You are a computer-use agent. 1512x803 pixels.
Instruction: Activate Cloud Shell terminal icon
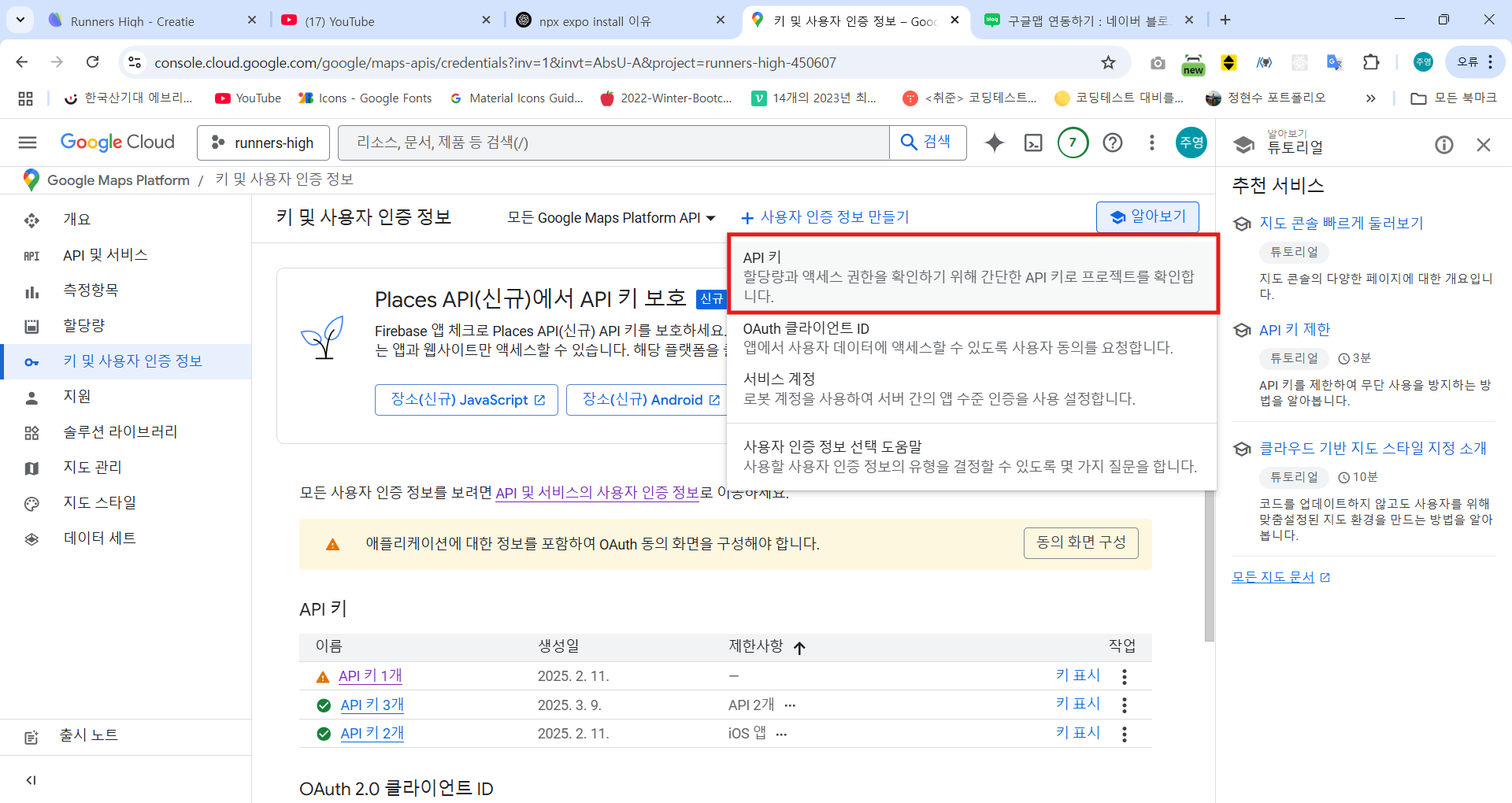1033,142
